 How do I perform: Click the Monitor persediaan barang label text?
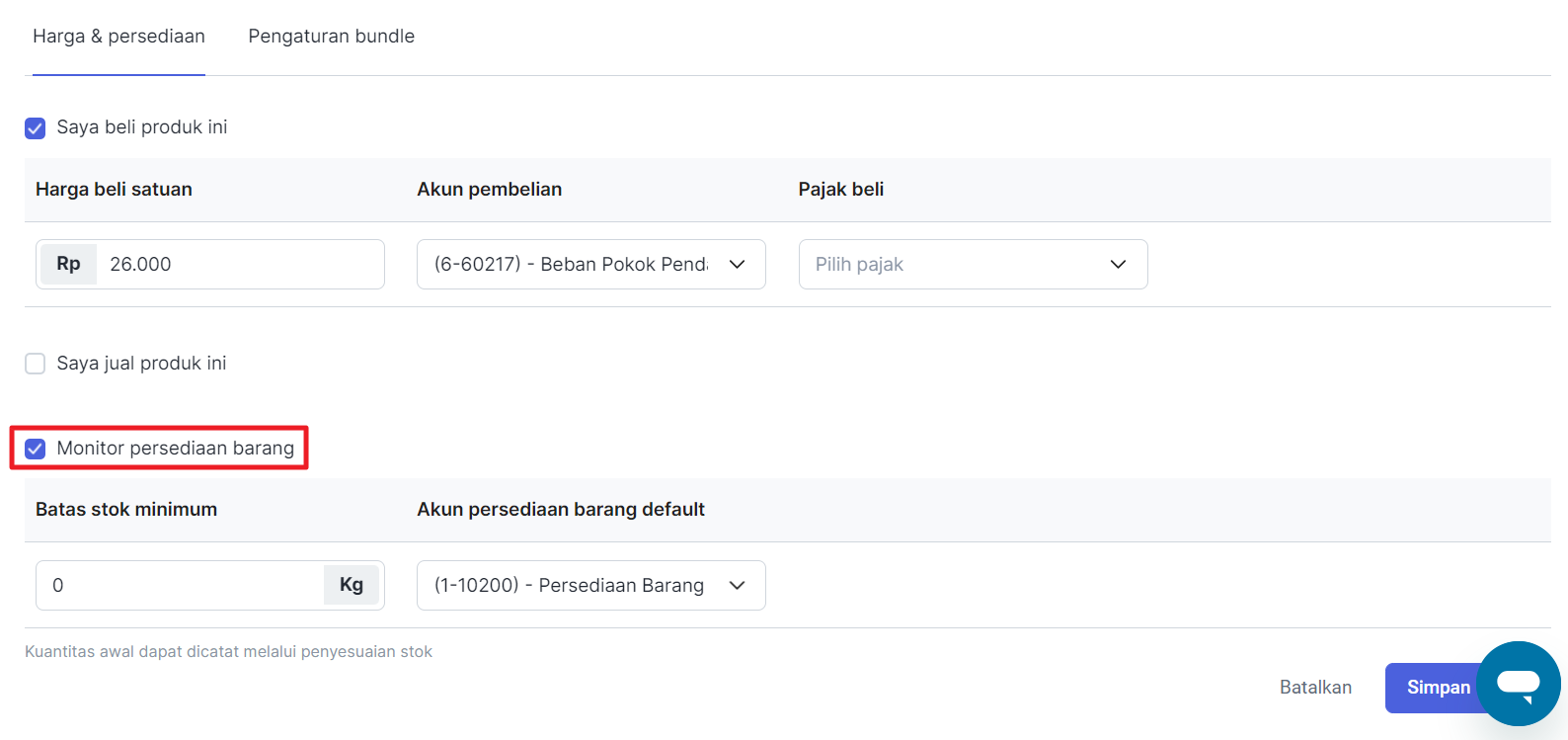click(x=175, y=449)
